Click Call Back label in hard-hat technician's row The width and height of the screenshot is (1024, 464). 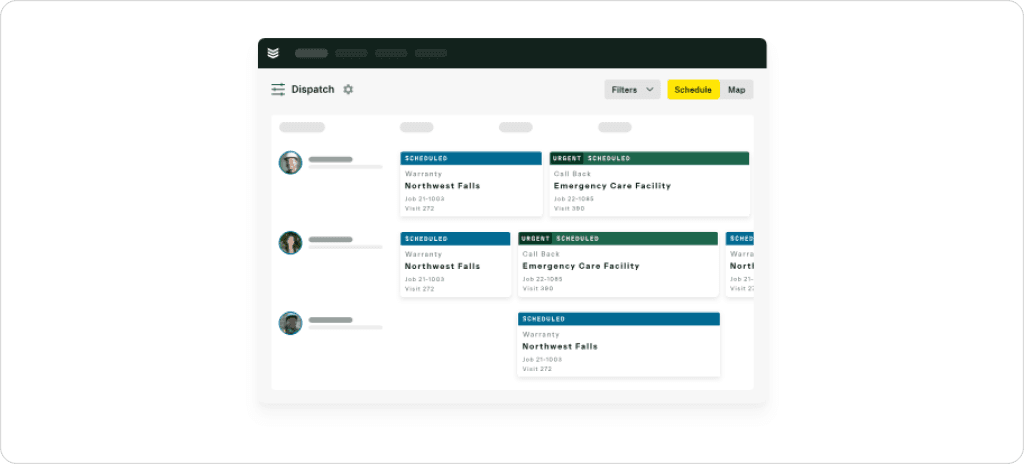[572, 174]
